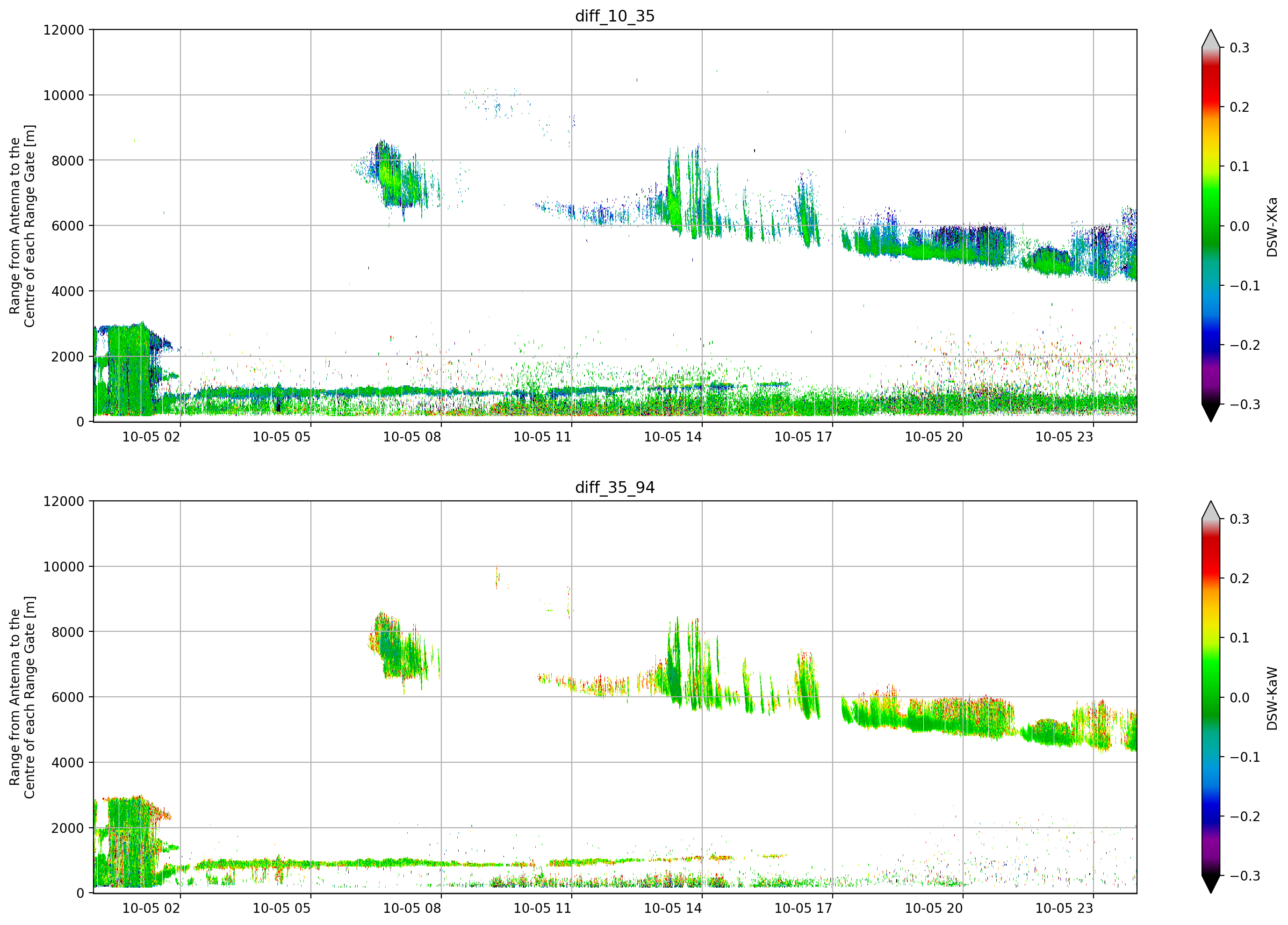
Task: Click the DSW-XKa colorbar gradient
Action: coord(1211,225)
